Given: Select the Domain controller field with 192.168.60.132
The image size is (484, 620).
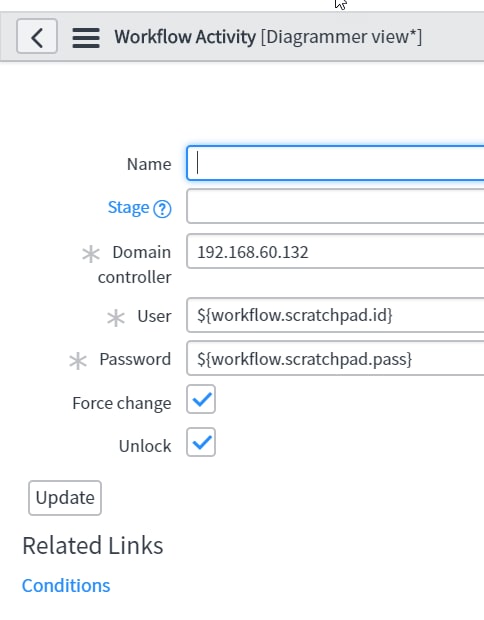Looking at the screenshot, I should point(335,251).
